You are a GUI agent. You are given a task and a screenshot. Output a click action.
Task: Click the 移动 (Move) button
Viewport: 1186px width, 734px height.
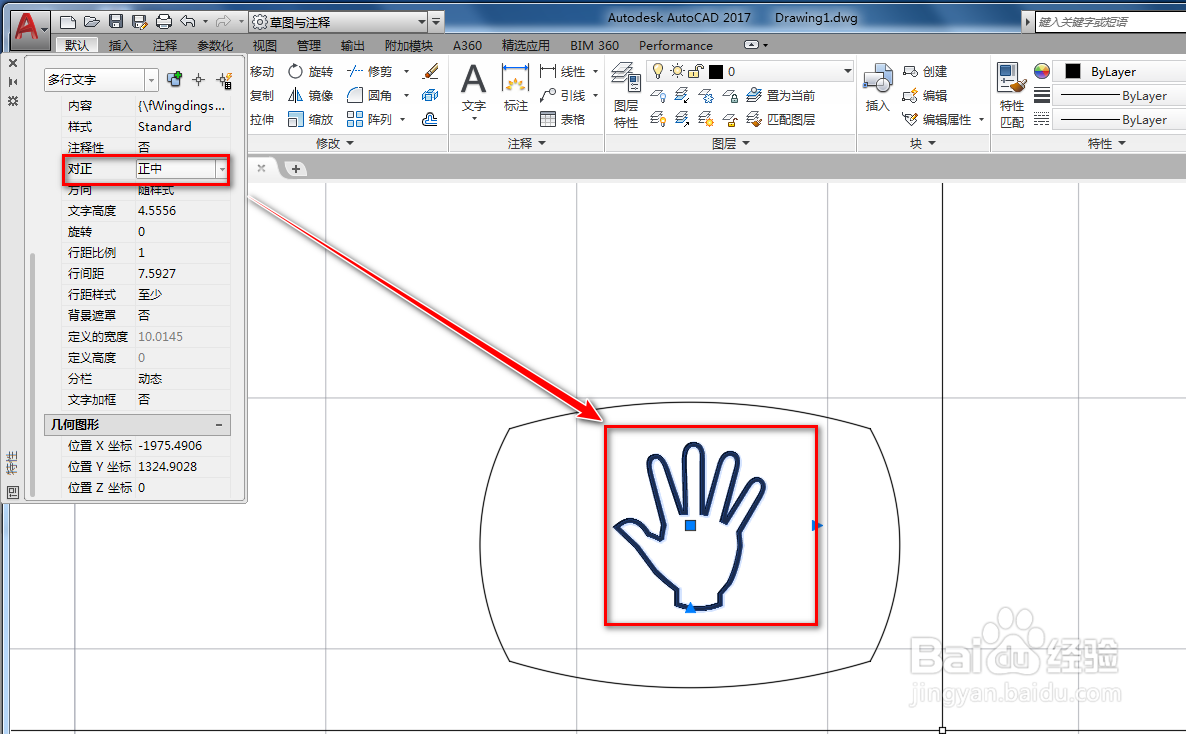[x=262, y=71]
